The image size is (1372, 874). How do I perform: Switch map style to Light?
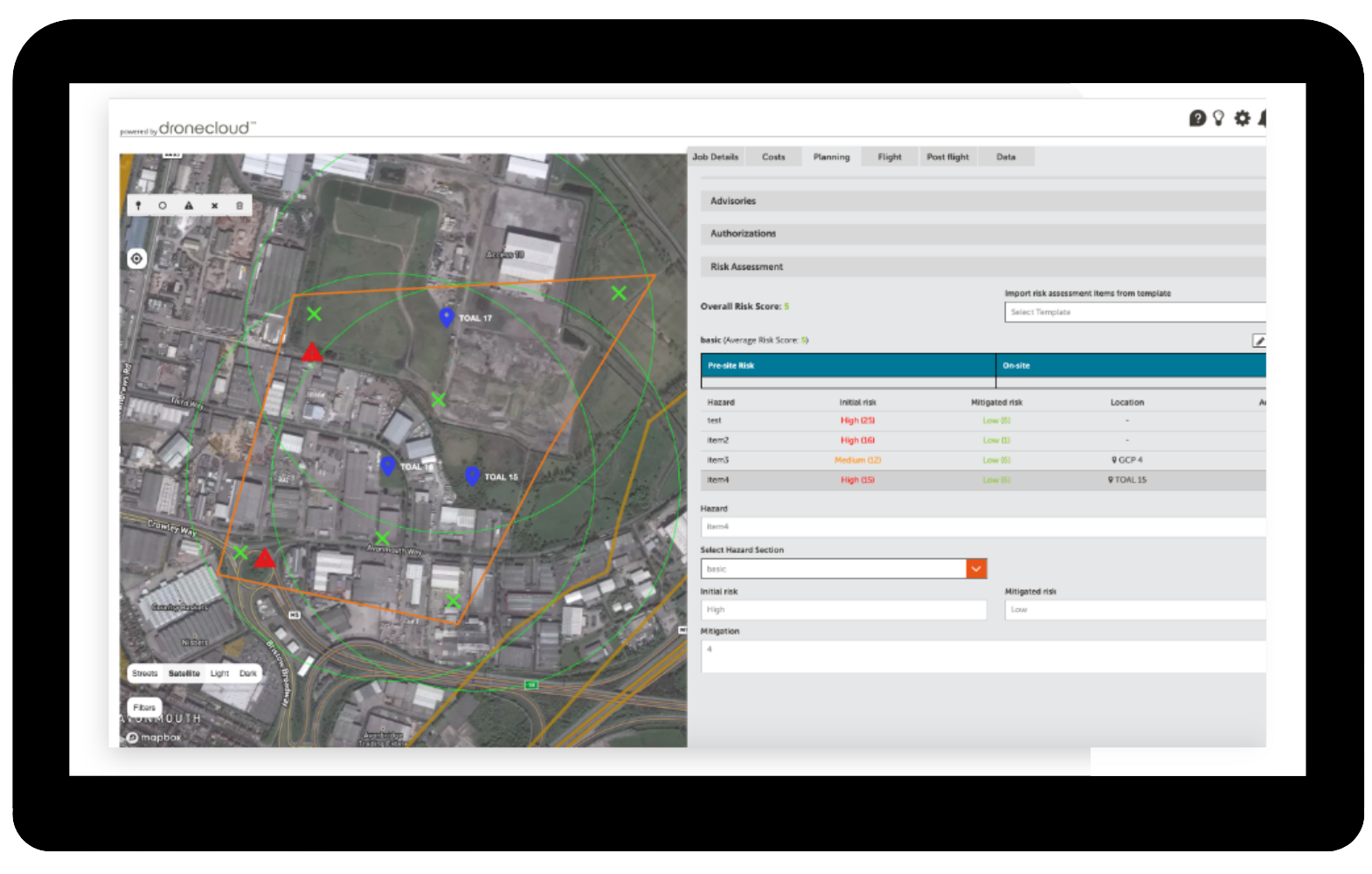click(219, 673)
